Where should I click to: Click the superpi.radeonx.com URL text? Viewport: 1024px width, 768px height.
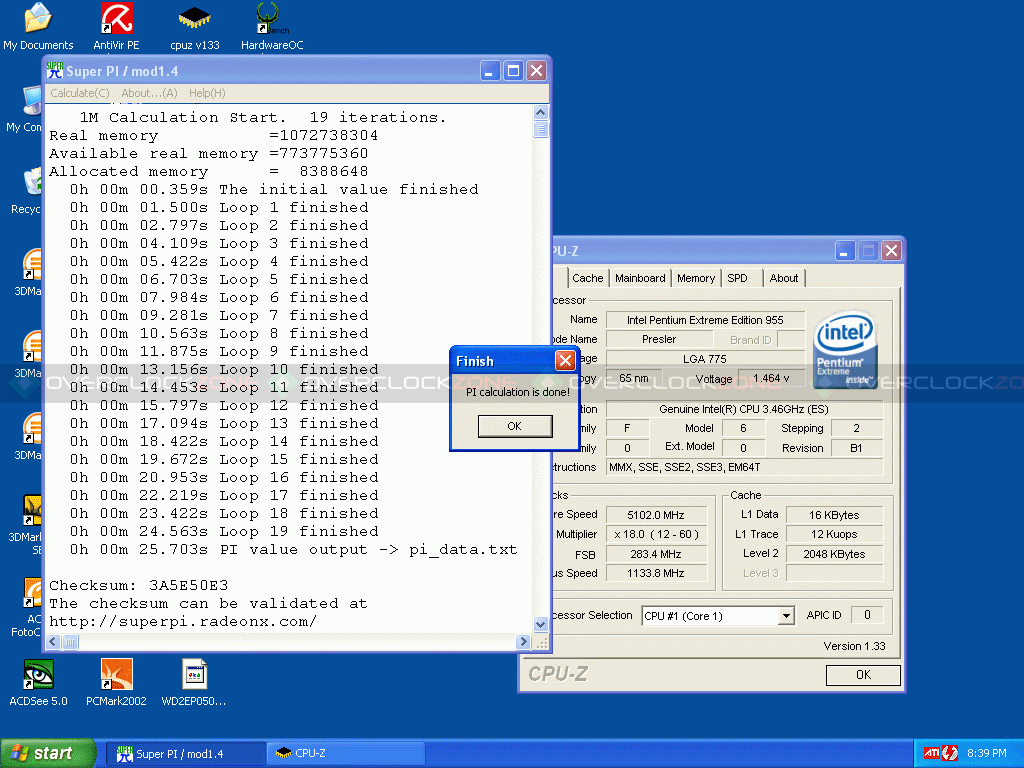pos(183,622)
